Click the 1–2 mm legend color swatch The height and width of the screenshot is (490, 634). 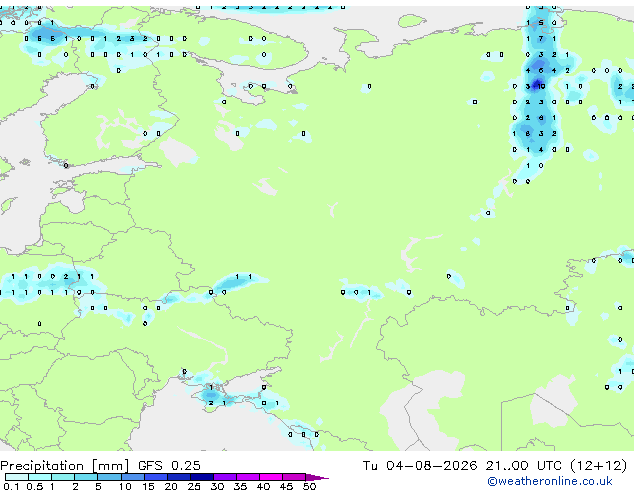click(63, 477)
